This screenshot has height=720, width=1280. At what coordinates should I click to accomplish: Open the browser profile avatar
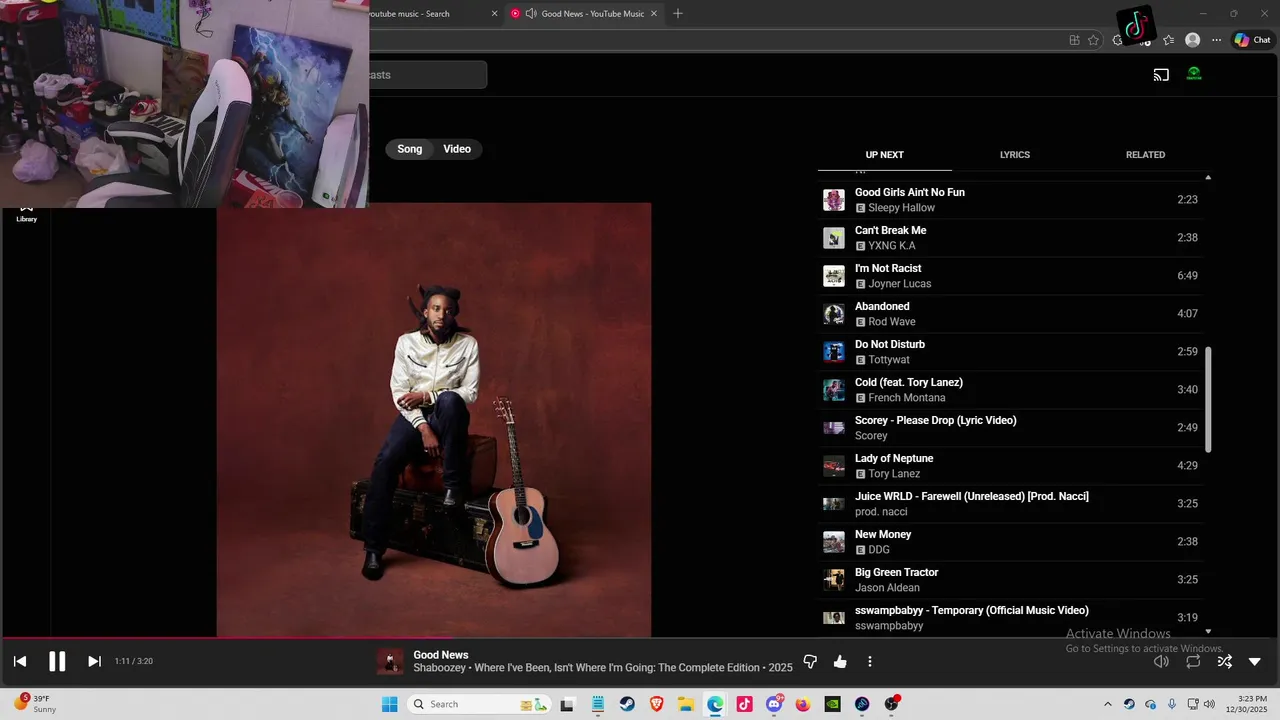coord(1192,40)
